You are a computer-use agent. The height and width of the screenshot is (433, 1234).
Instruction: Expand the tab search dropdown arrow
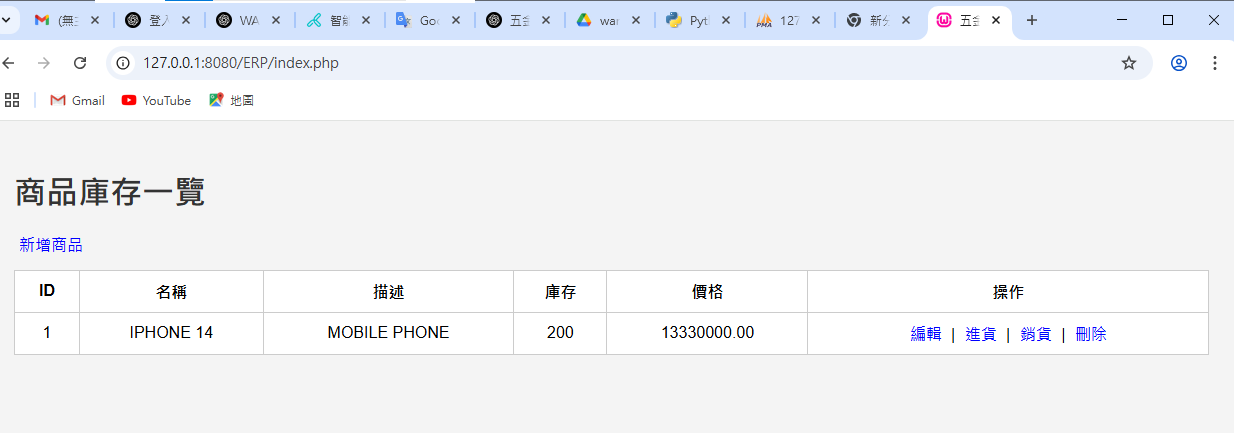pos(7,20)
